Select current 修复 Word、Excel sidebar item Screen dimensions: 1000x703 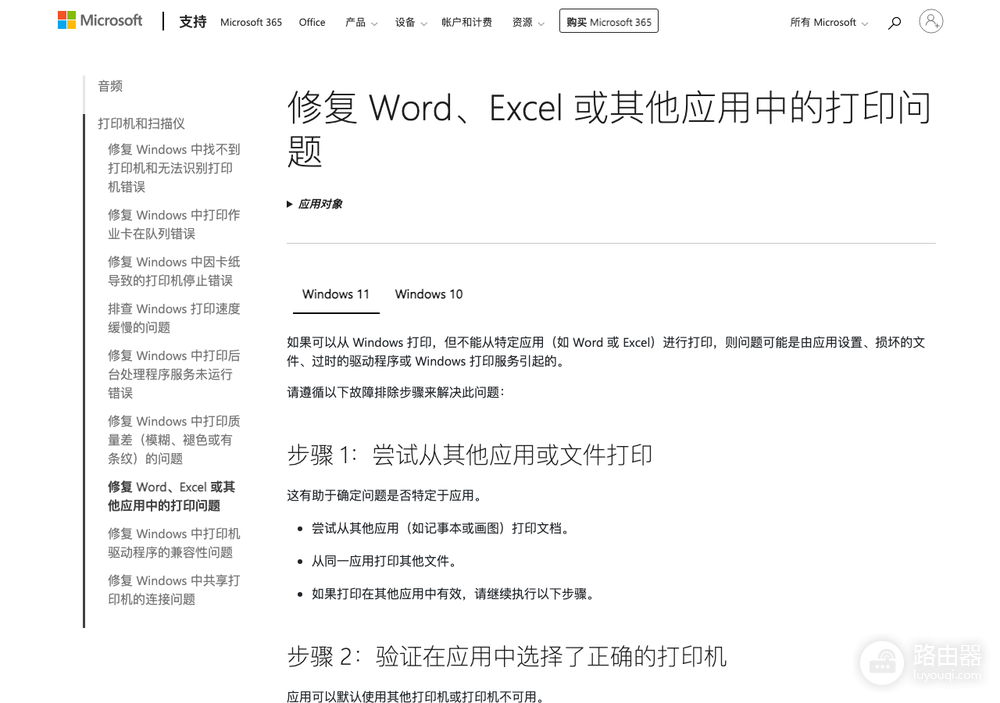click(171, 496)
